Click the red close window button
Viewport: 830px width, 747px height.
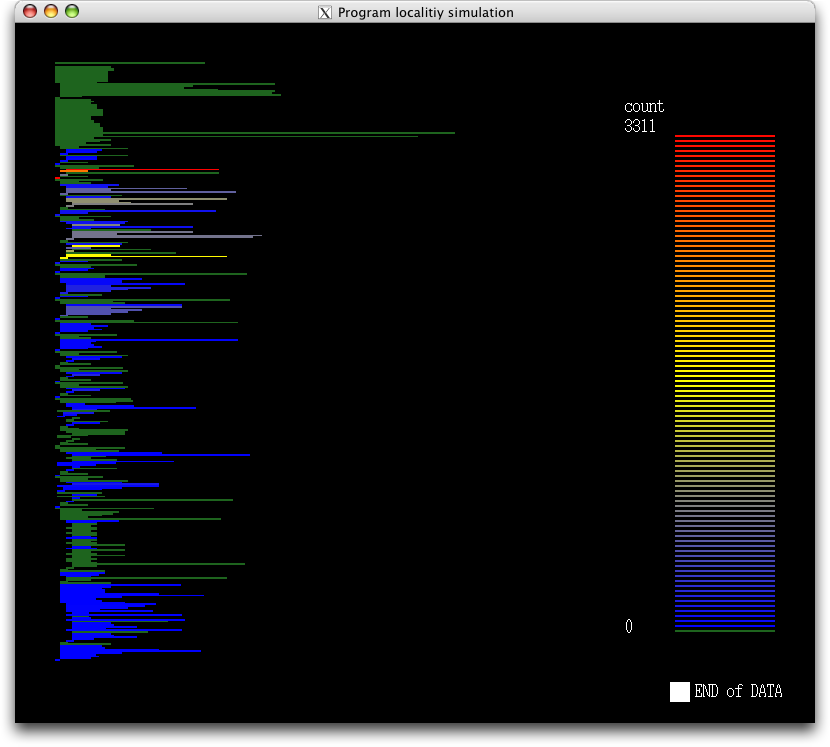click(30, 11)
